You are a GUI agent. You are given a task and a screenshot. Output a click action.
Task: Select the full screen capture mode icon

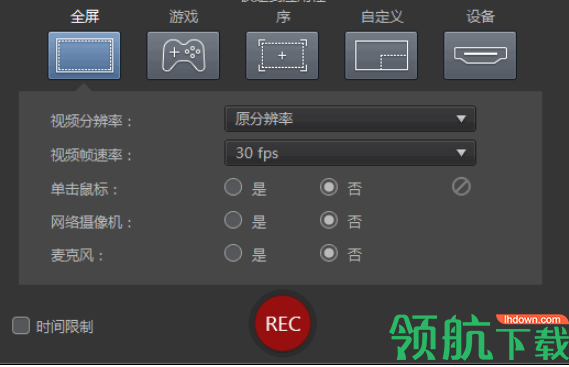pos(84,56)
